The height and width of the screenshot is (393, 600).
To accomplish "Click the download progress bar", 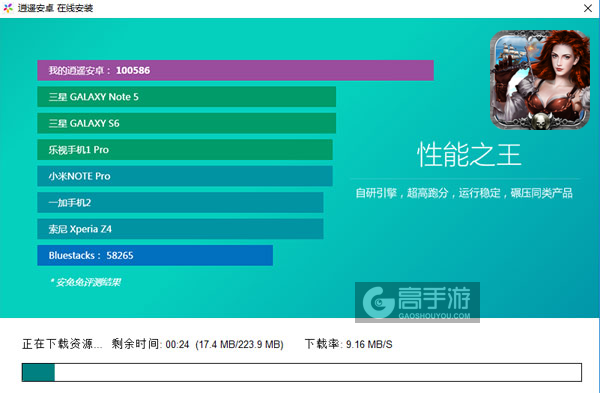I will point(302,372).
